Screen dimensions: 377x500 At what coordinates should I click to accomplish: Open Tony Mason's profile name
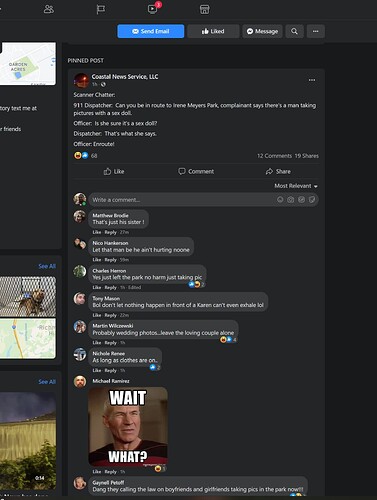[106, 298]
